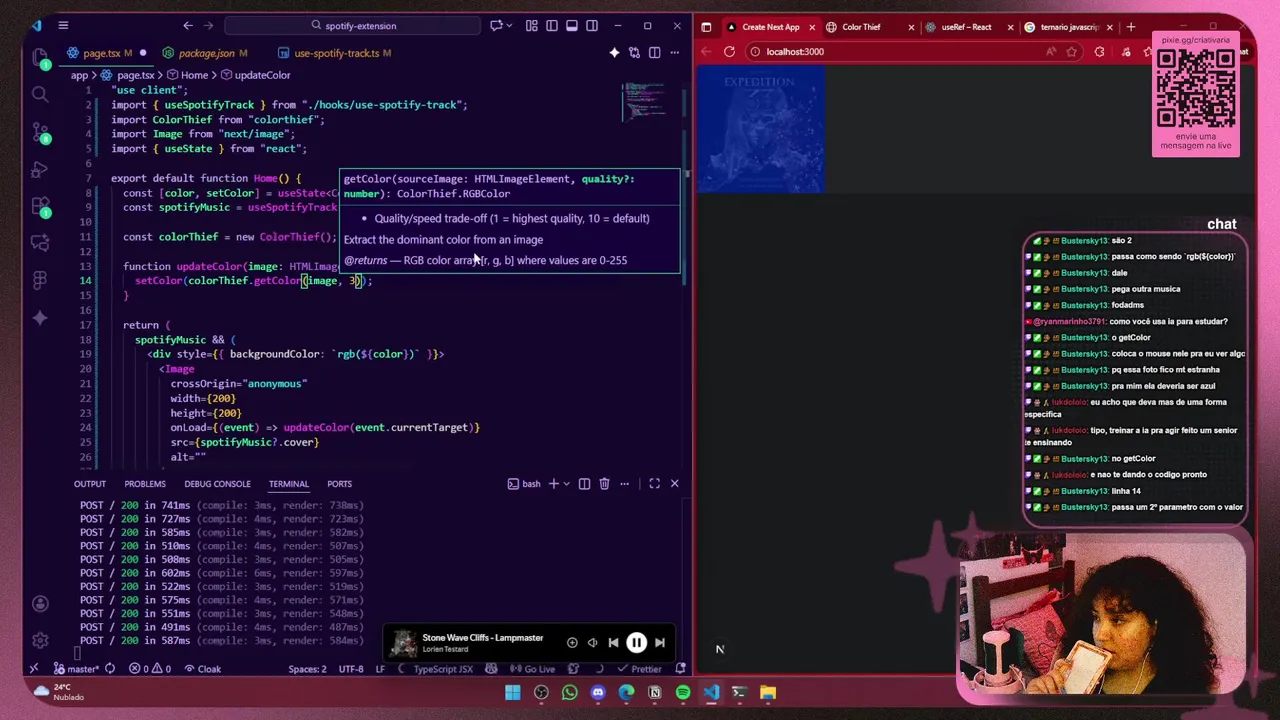Select the app breadcrumb segment

[x=80, y=75]
